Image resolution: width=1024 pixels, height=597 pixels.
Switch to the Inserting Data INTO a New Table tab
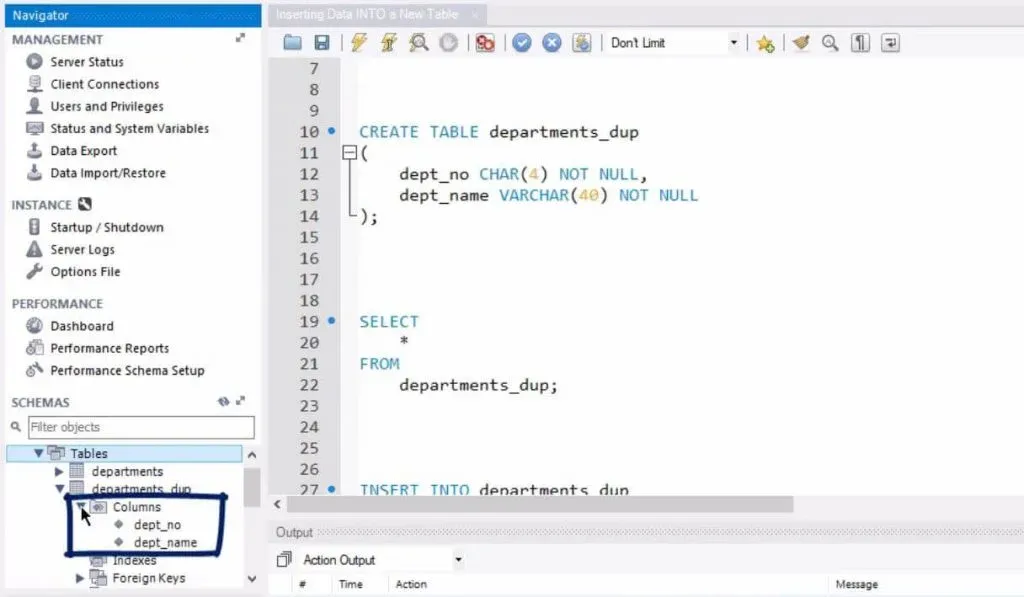coord(370,14)
